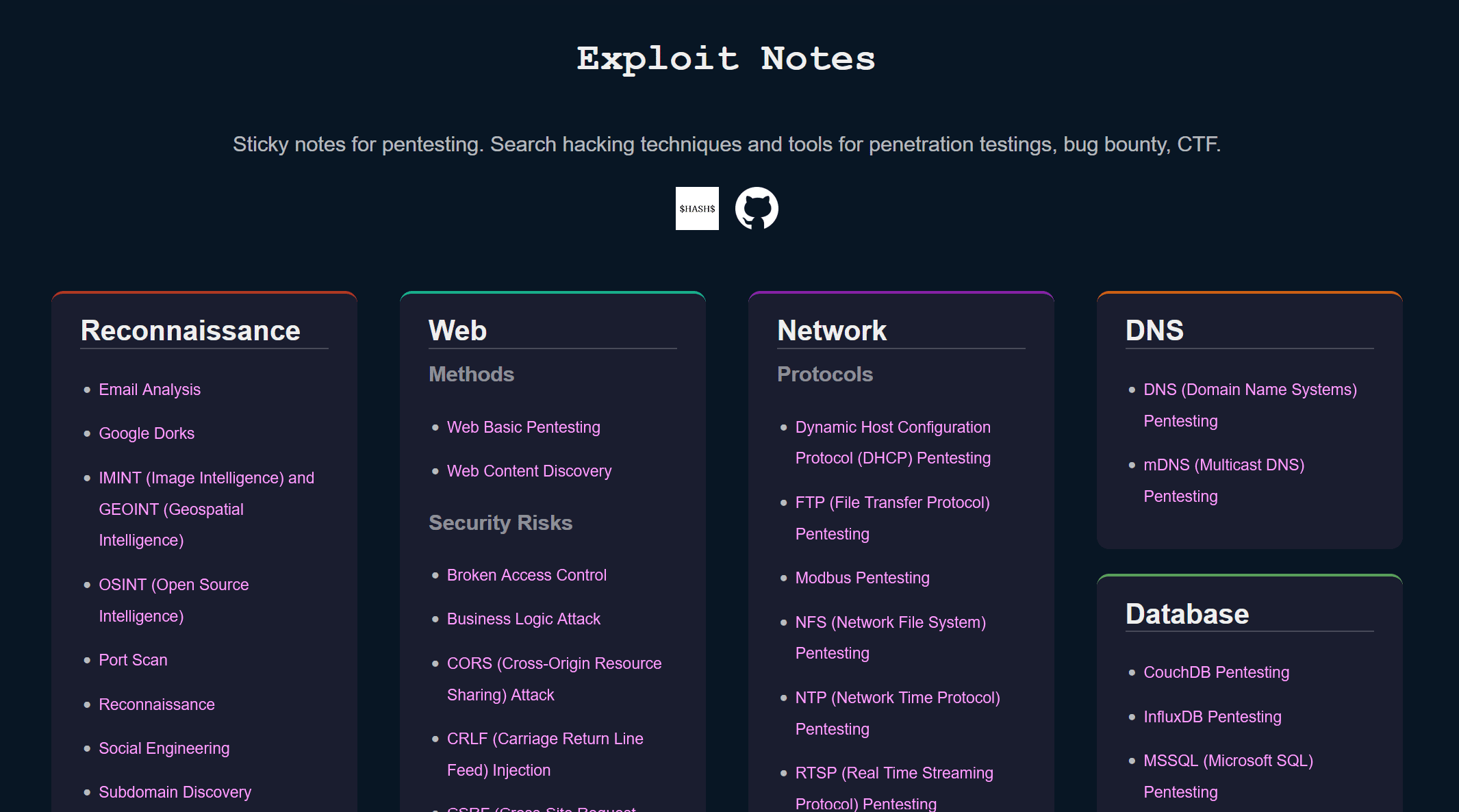
Task: Open Modbus Pentesting page
Action: pos(862,578)
